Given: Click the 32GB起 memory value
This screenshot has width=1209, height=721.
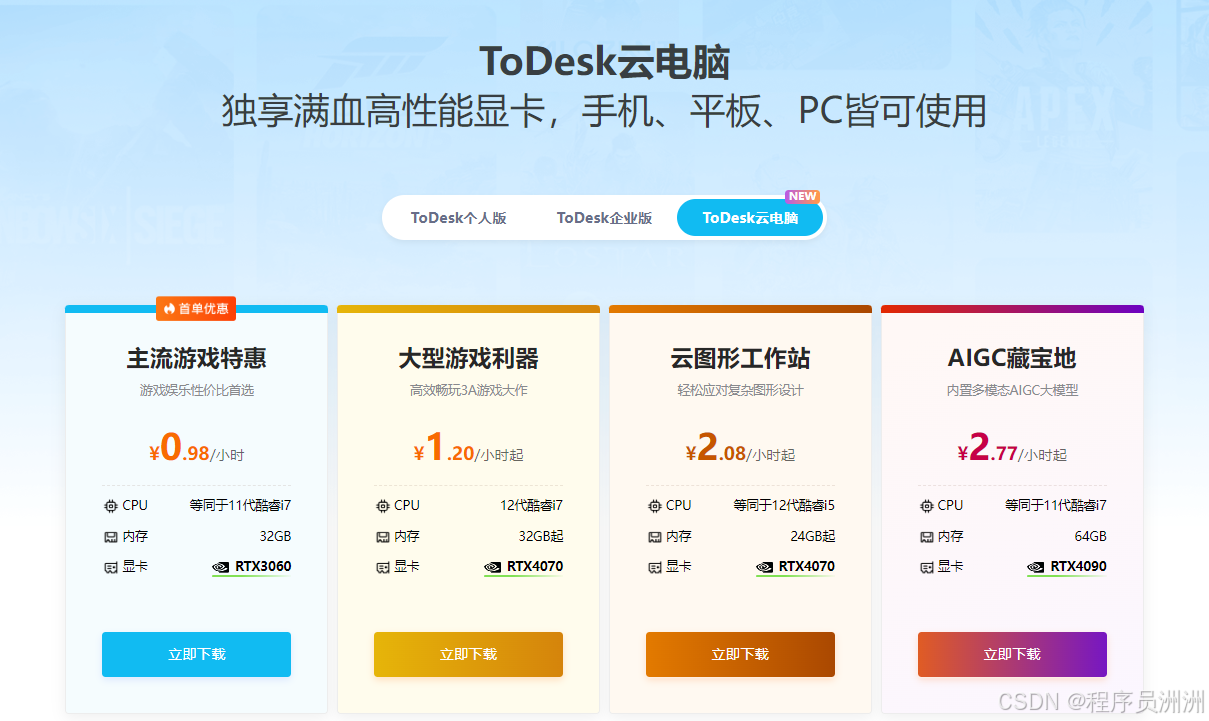Looking at the screenshot, I should (540, 537).
